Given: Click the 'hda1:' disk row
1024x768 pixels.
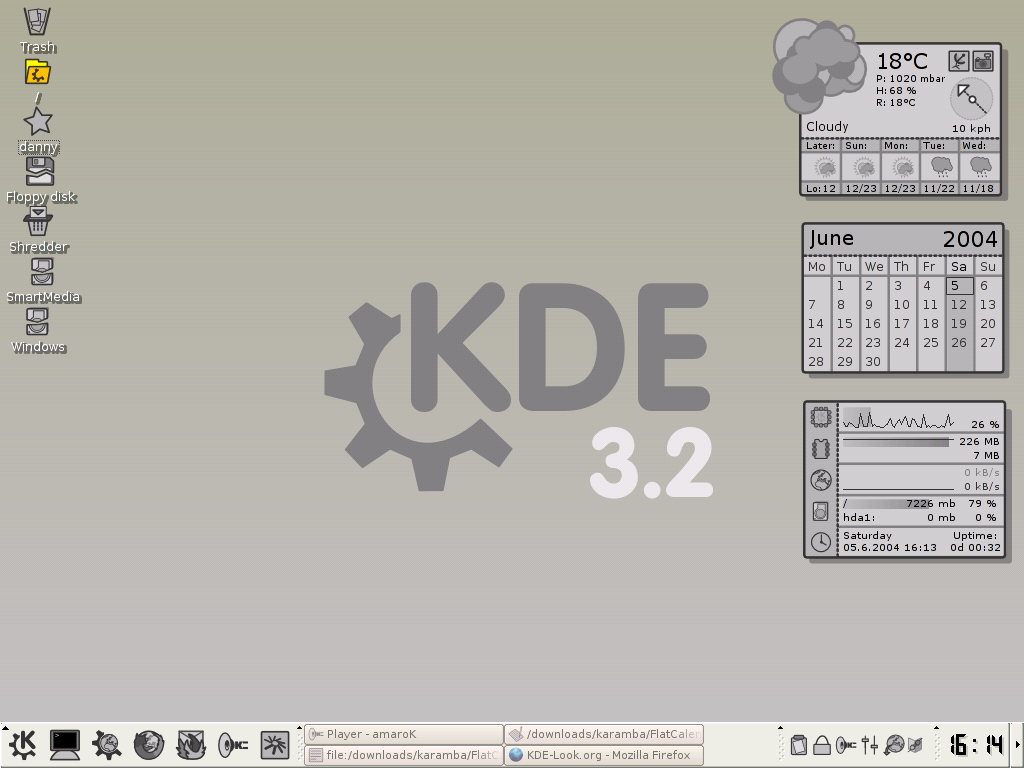Looking at the screenshot, I should pos(920,517).
